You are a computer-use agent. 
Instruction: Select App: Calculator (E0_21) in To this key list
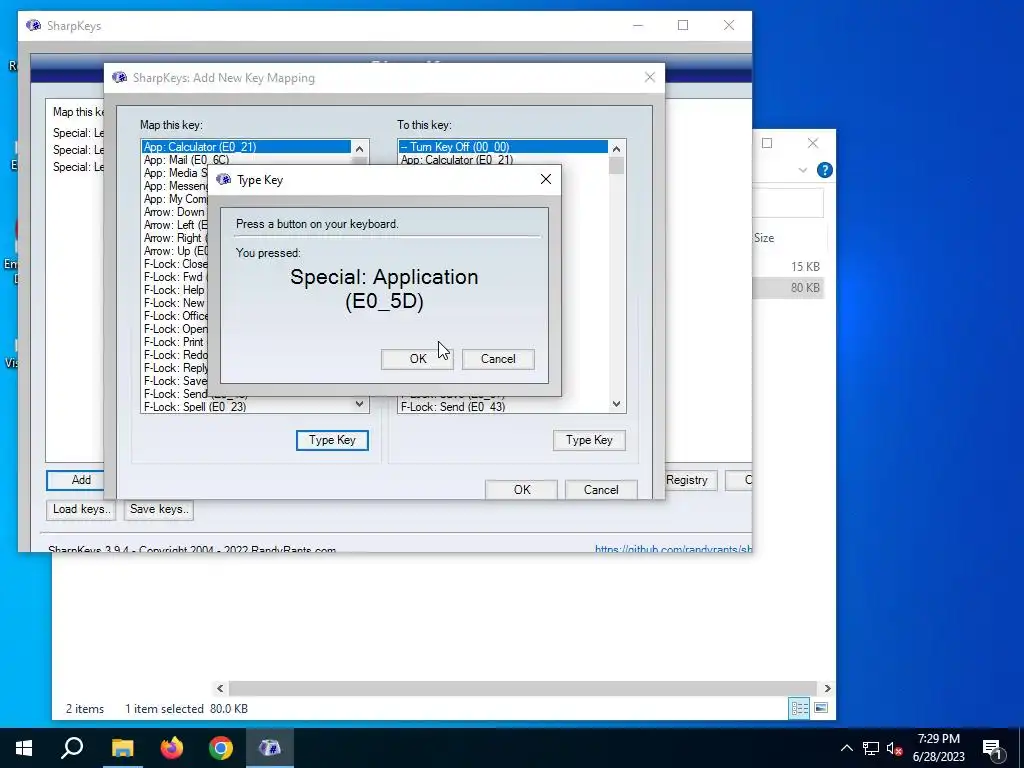coord(504,159)
